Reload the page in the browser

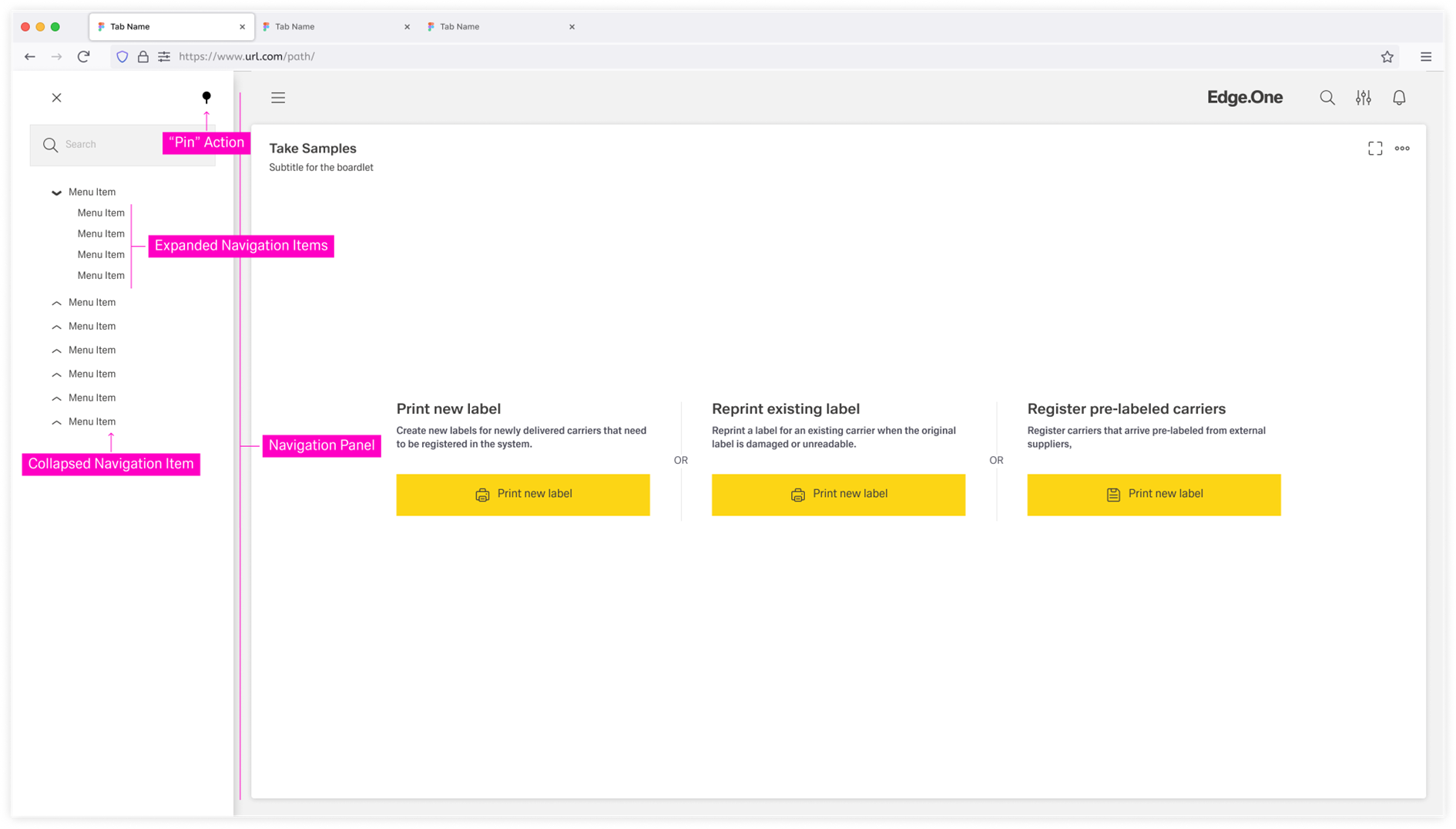point(84,56)
